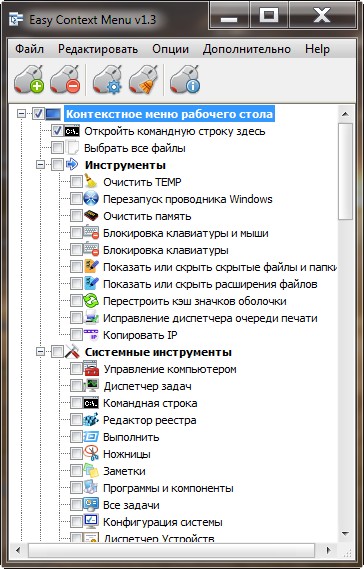364x569 pixels.
Task: Select the Показать или скрыть скрытые файлы row
Action: (220, 267)
